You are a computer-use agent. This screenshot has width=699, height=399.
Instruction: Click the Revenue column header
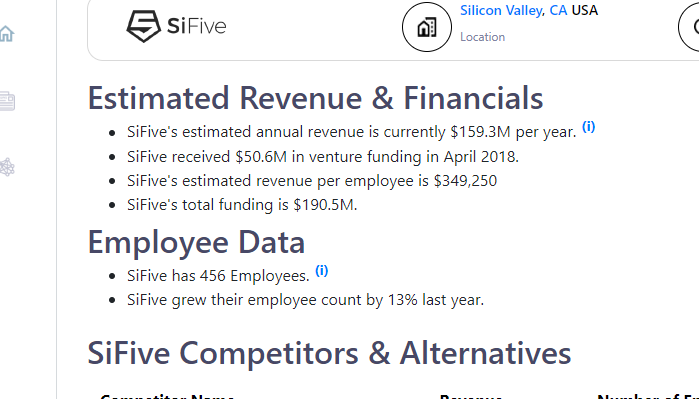[x=471, y=396]
